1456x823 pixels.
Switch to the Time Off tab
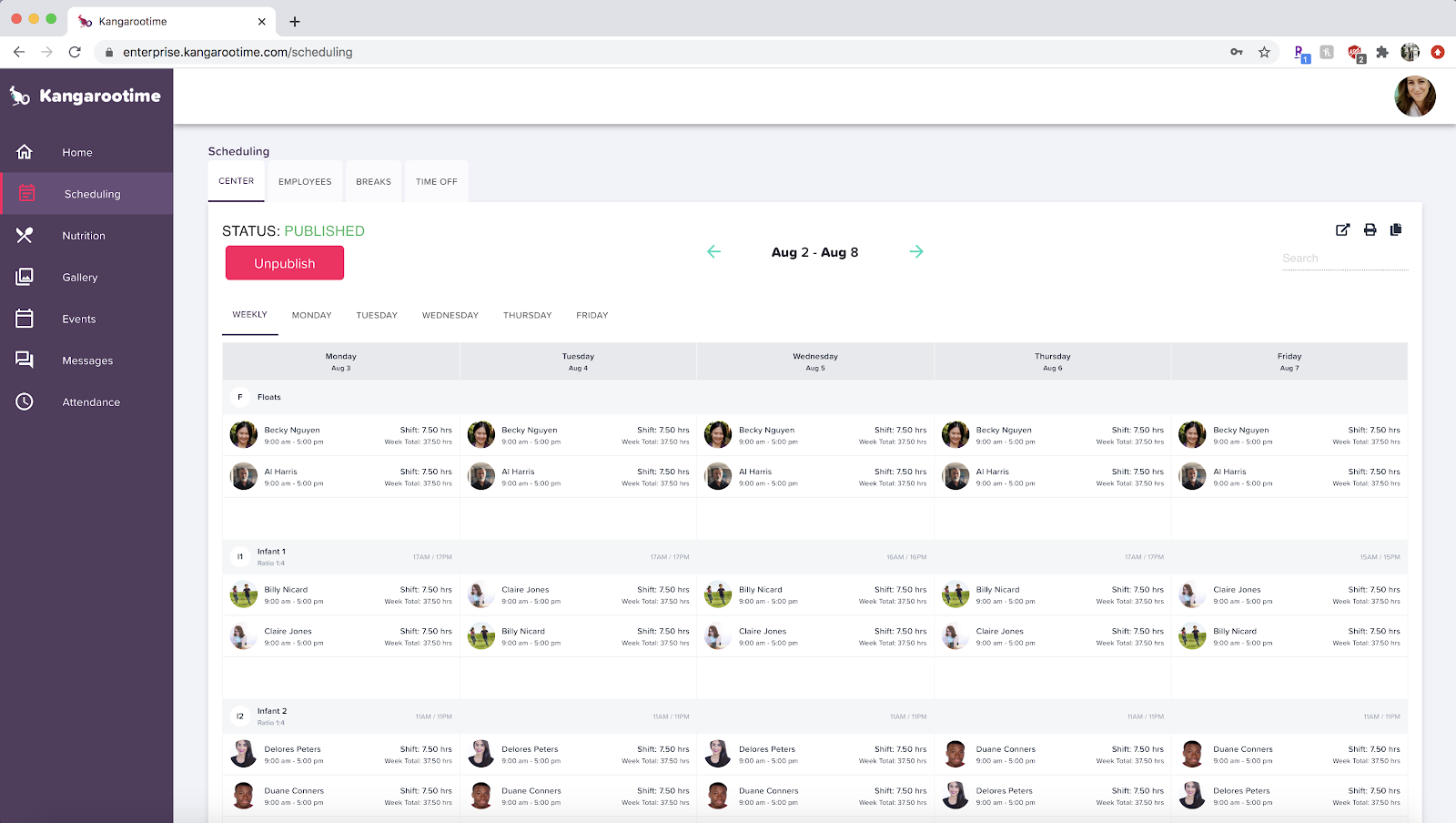[437, 182]
